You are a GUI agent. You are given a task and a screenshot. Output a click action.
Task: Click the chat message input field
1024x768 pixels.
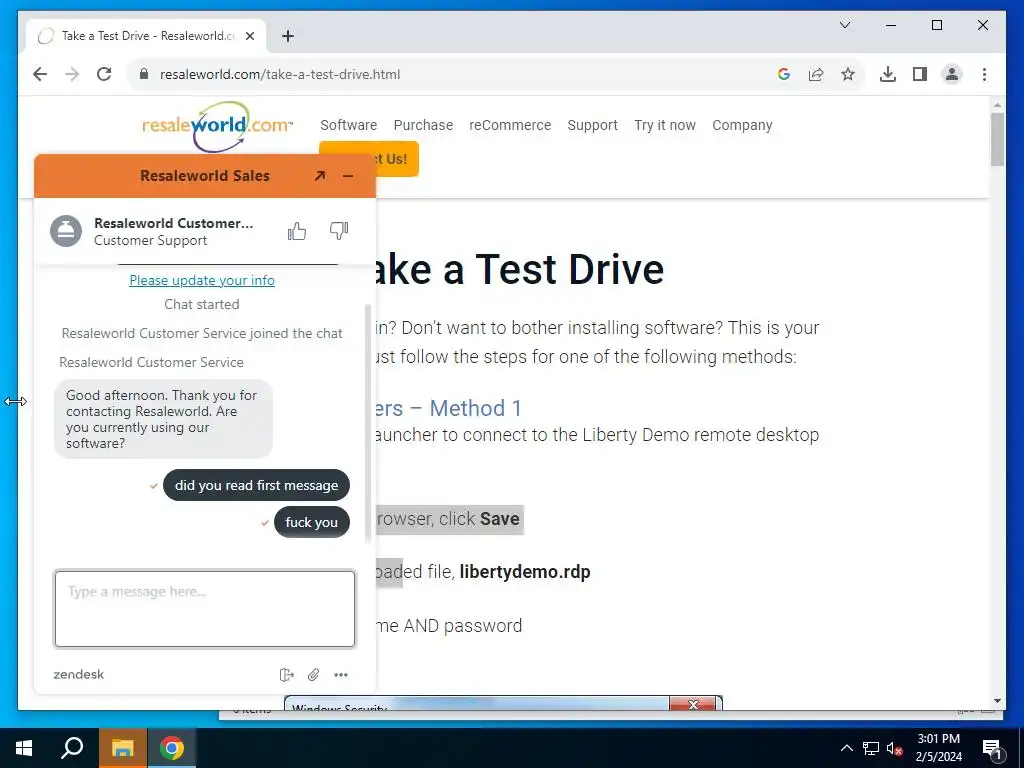[x=205, y=609]
